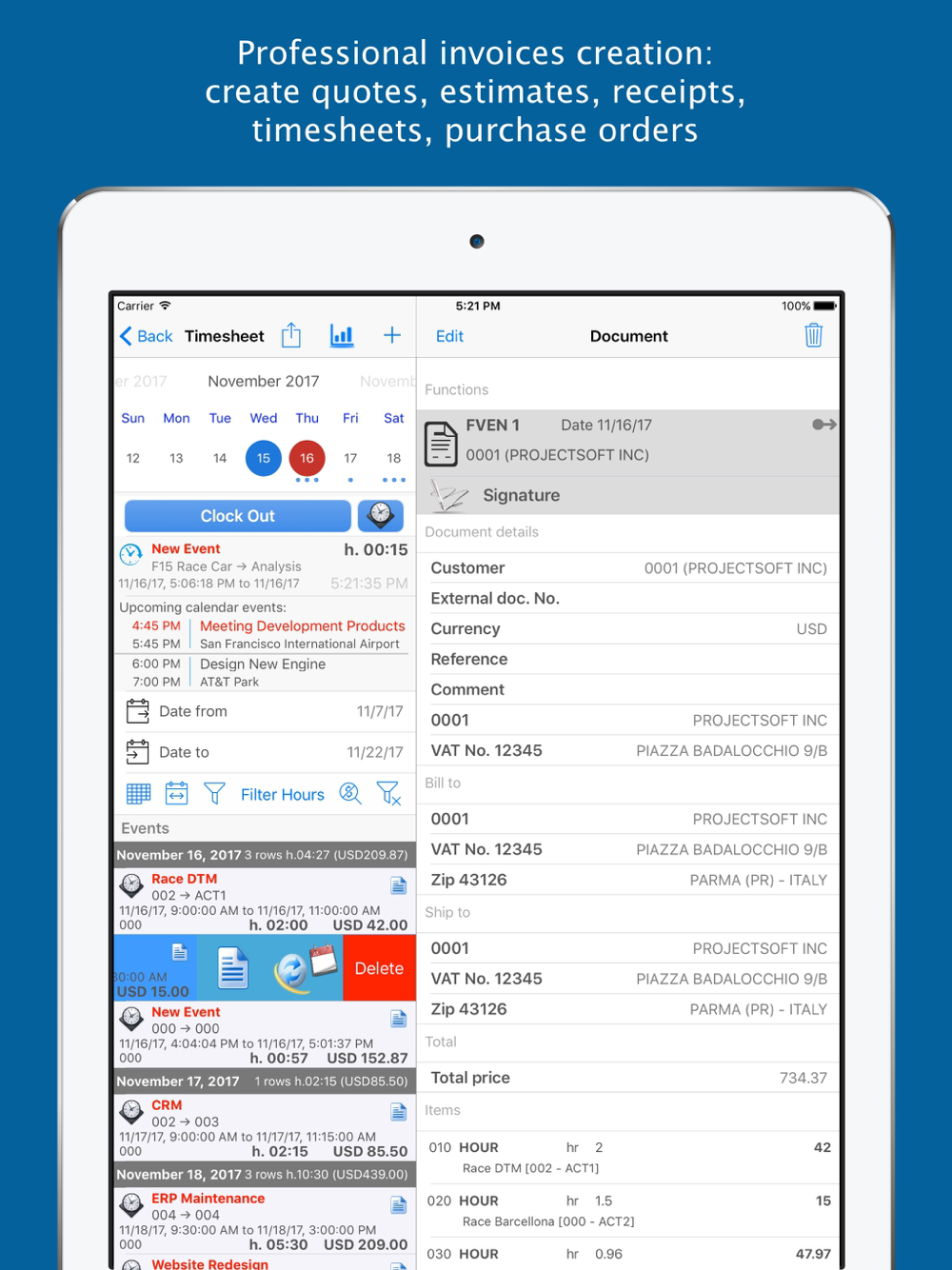Open the ERP Maintenance event row
952x1270 pixels.
coord(265,1220)
